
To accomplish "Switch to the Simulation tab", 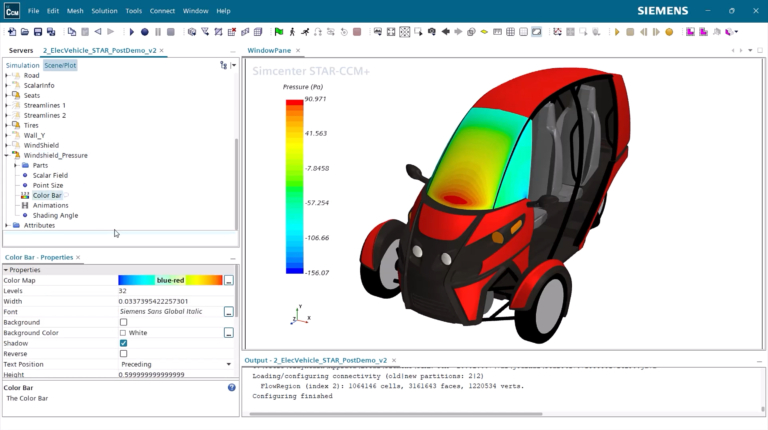I will click(x=23, y=65).
